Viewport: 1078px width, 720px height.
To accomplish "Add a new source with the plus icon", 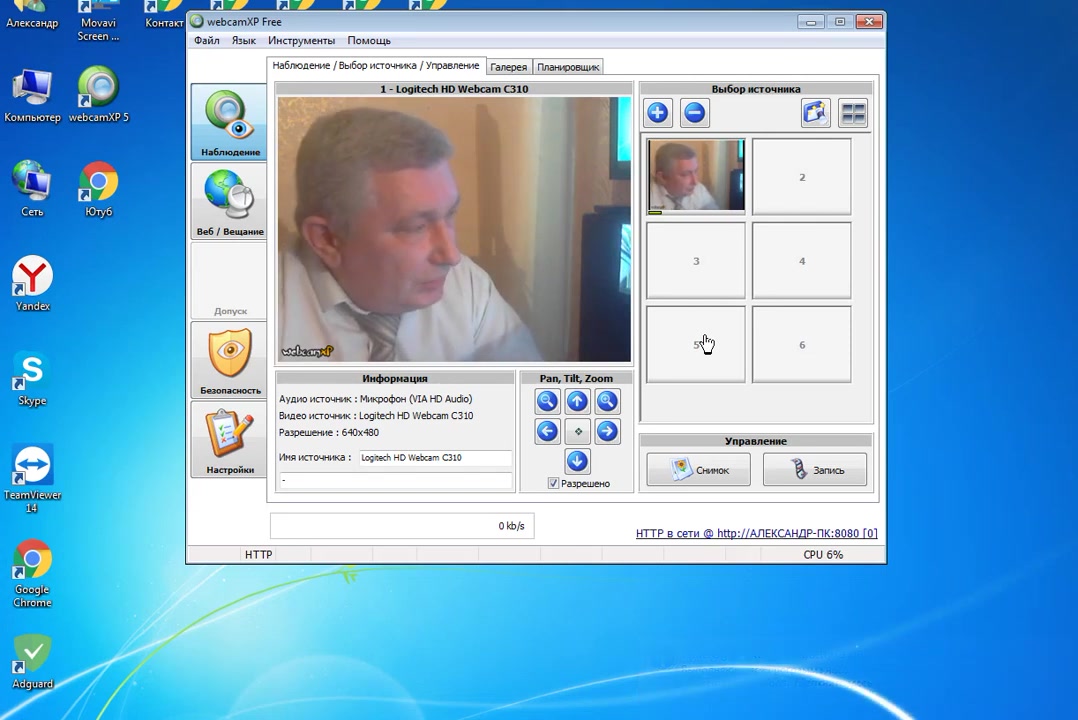I will click(x=658, y=112).
